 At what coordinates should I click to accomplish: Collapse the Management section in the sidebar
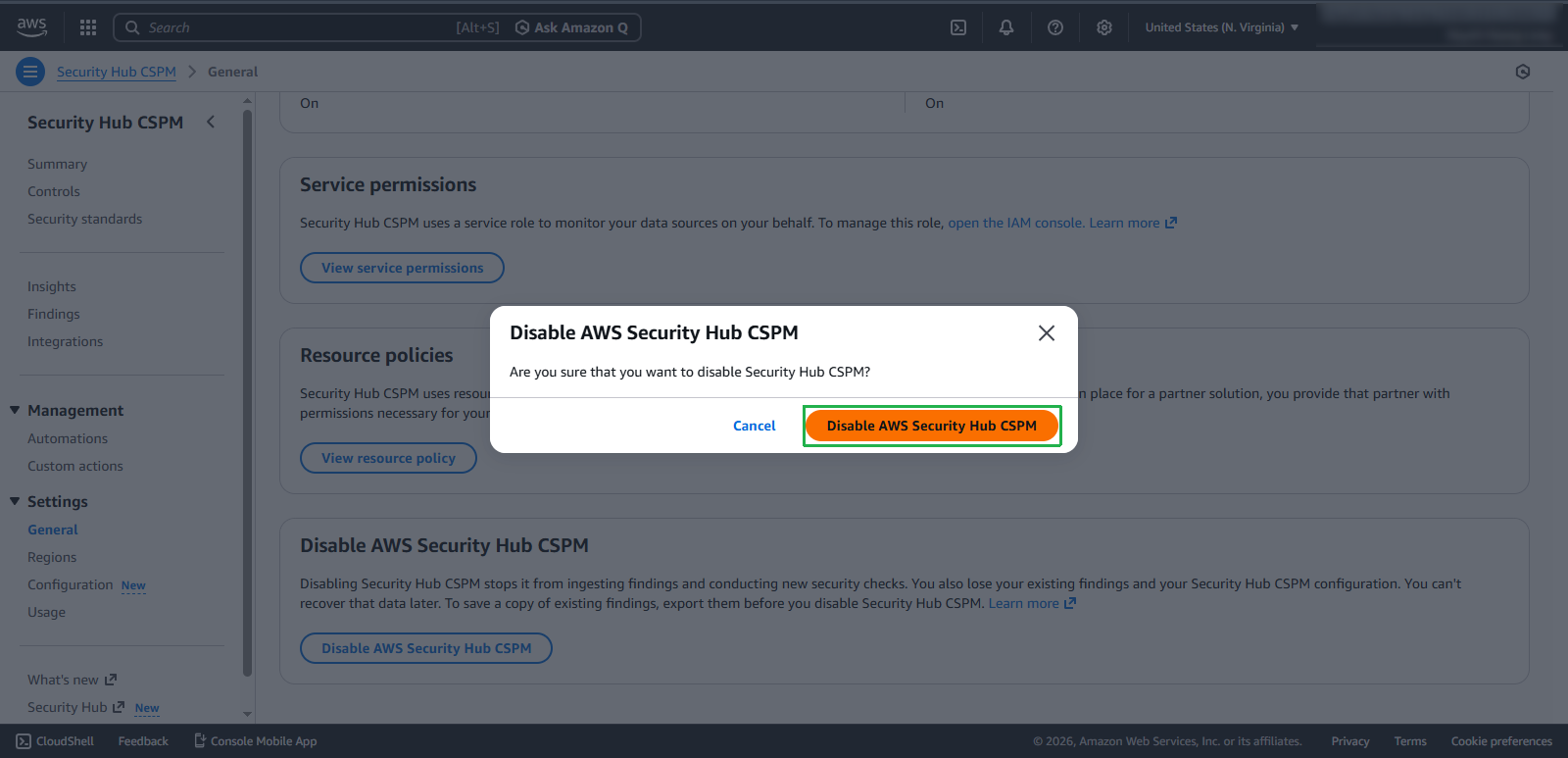pos(15,410)
